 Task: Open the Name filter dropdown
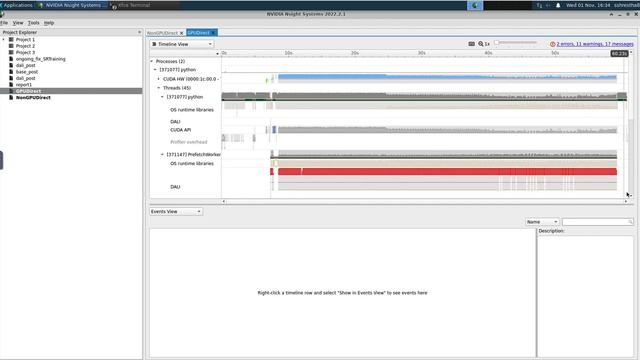pos(542,222)
